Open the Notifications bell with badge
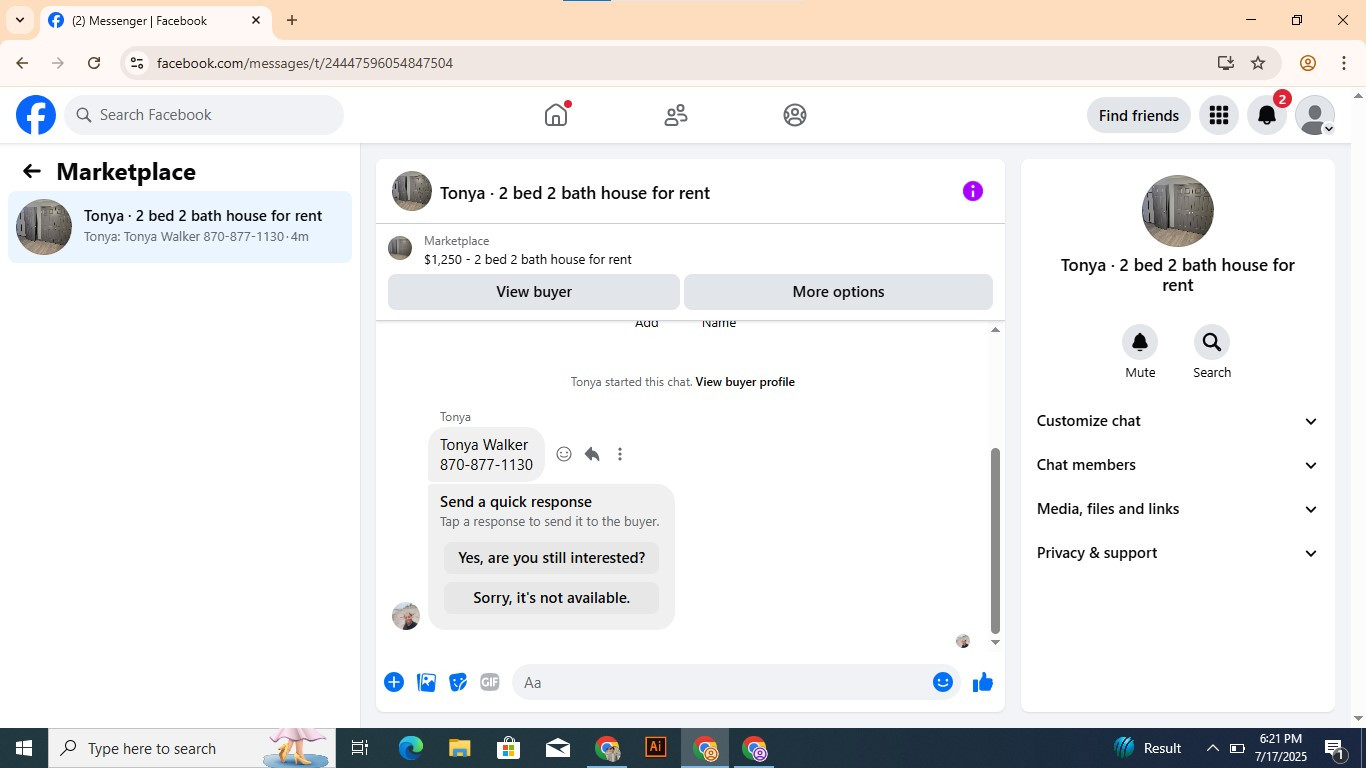Viewport: 1366px width, 768px height. point(1267,115)
